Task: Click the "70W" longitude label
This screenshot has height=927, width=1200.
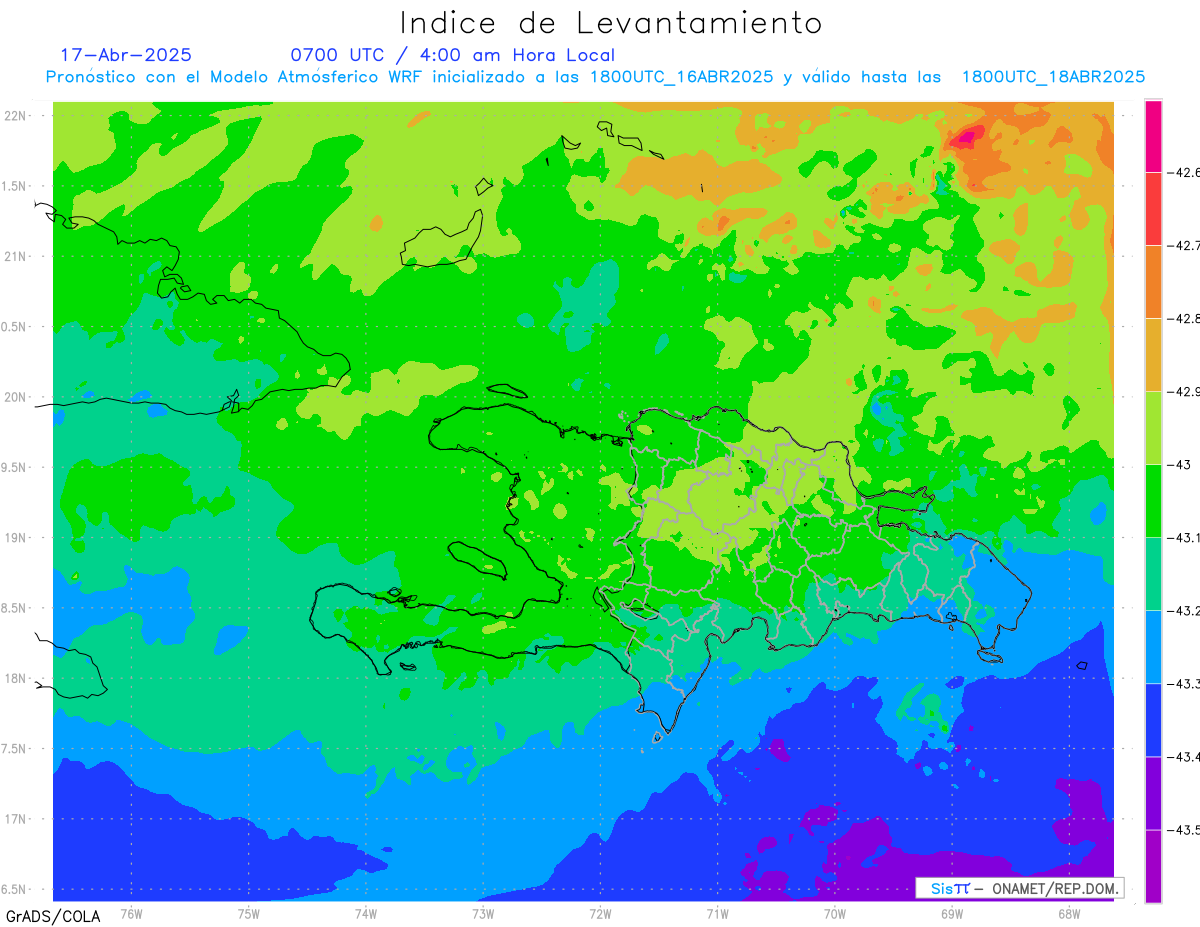Action: (835, 913)
